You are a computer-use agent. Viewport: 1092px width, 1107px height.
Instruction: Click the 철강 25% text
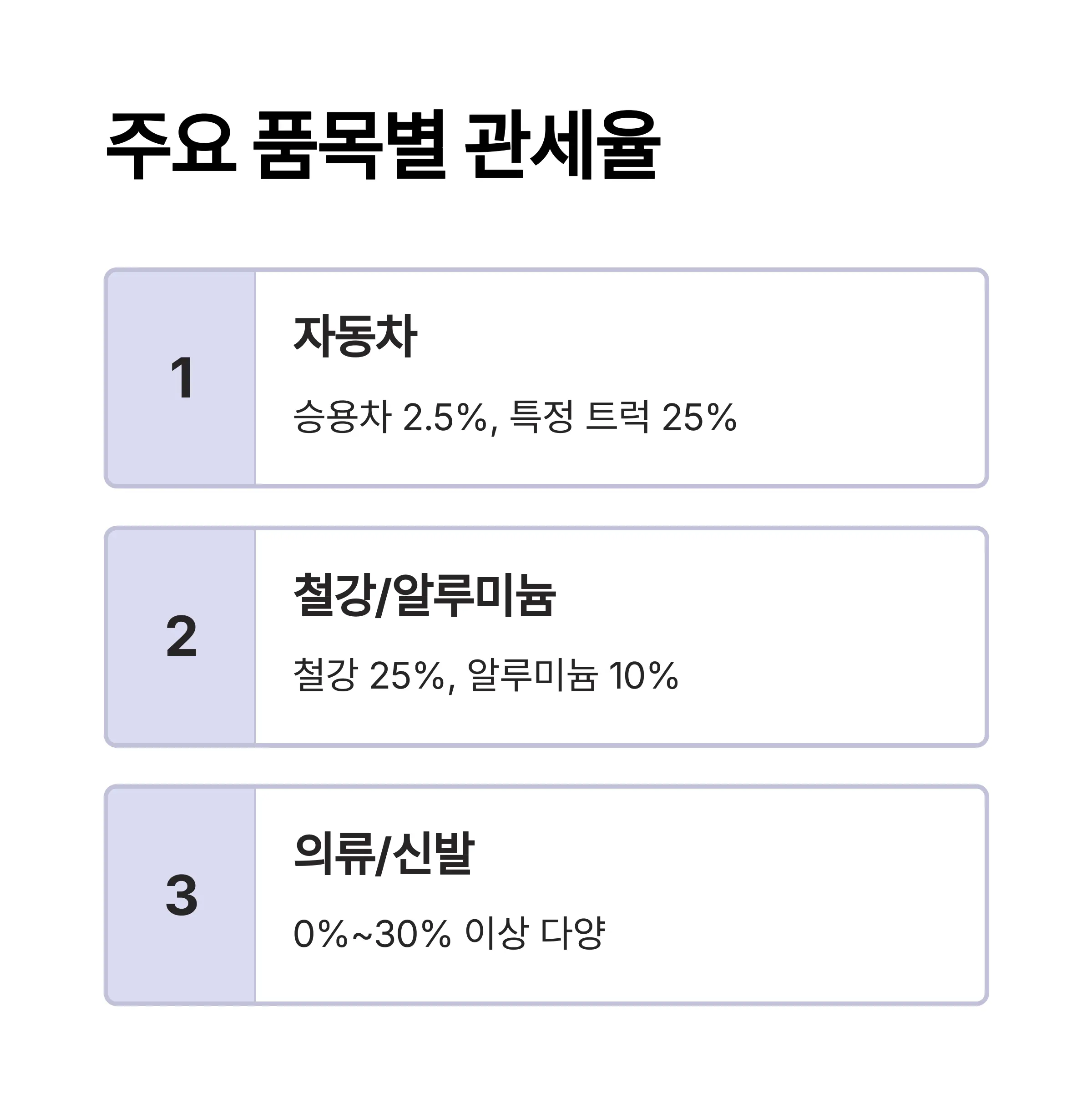tap(369, 675)
